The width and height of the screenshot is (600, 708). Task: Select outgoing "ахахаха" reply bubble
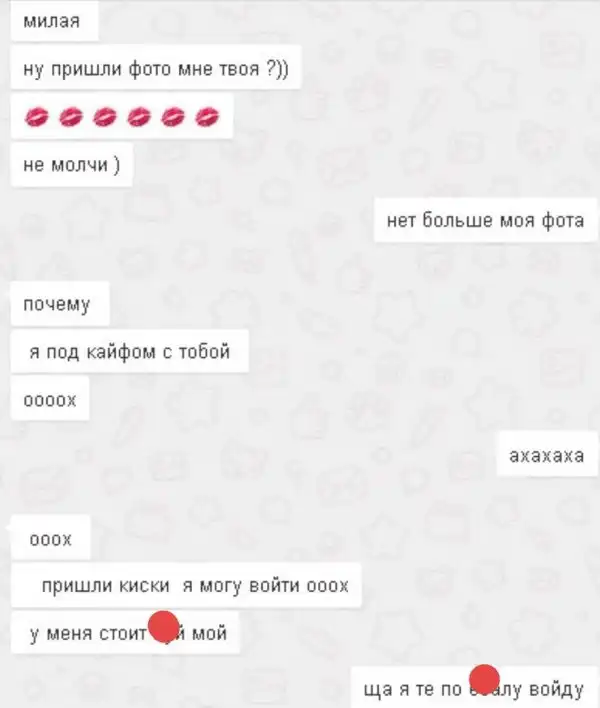click(547, 454)
